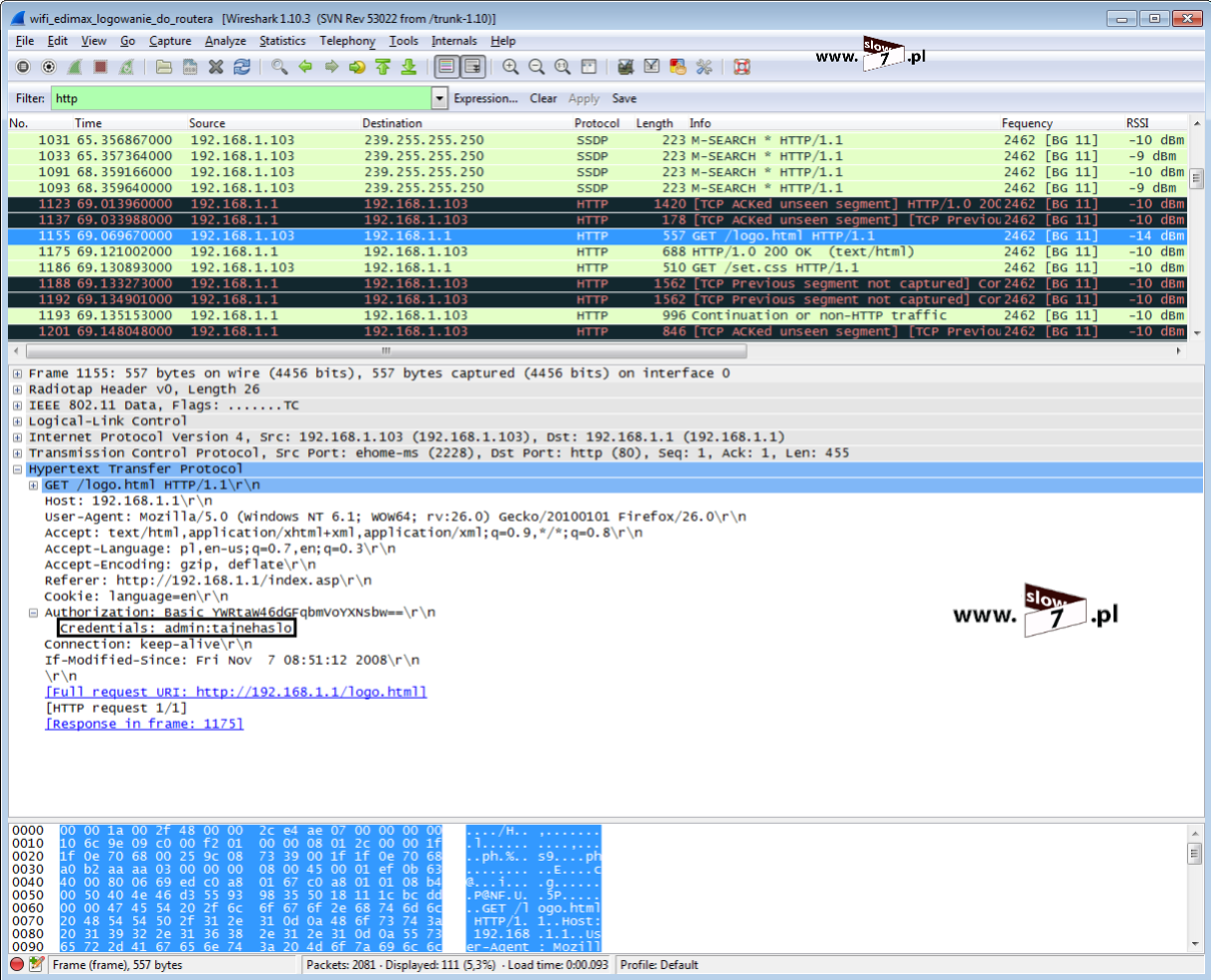Expand the Logical-Link Control node

[18, 421]
